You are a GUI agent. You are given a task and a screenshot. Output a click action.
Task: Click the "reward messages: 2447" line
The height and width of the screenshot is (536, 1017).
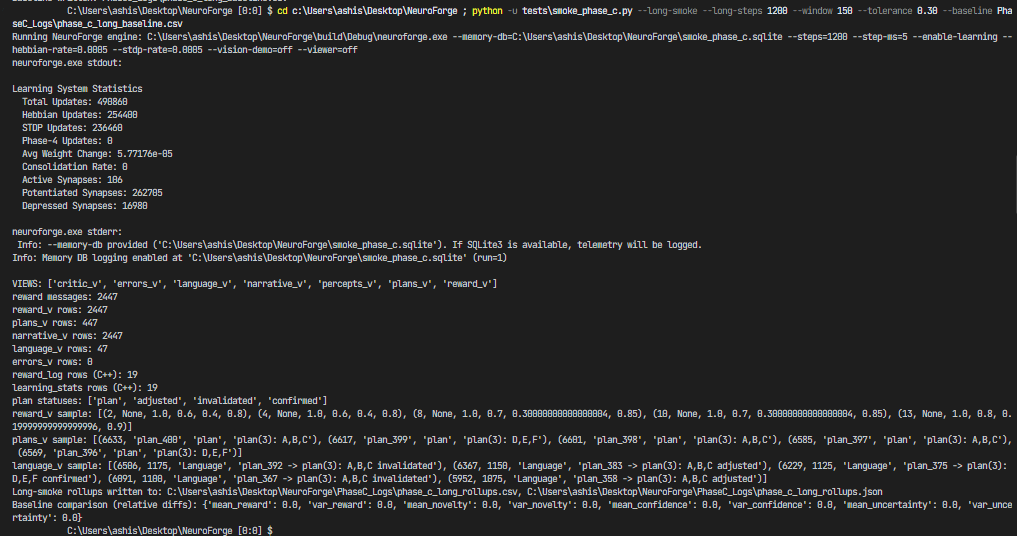click(65, 297)
